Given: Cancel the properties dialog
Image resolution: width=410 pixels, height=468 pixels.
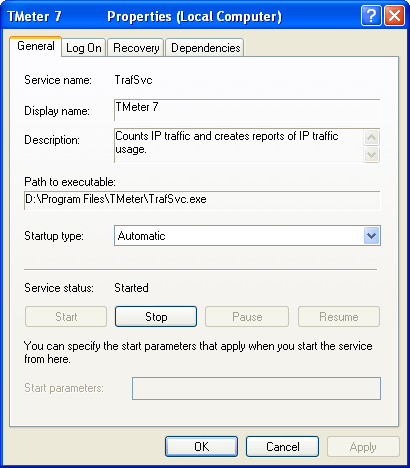Looking at the screenshot, I should [283, 447].
